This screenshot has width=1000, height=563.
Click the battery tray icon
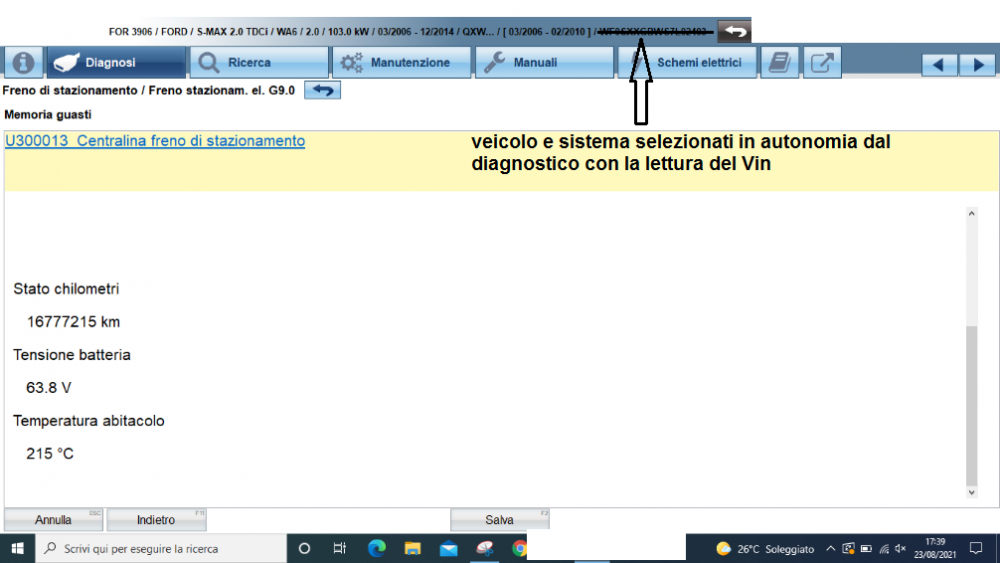tap(866, 549)
